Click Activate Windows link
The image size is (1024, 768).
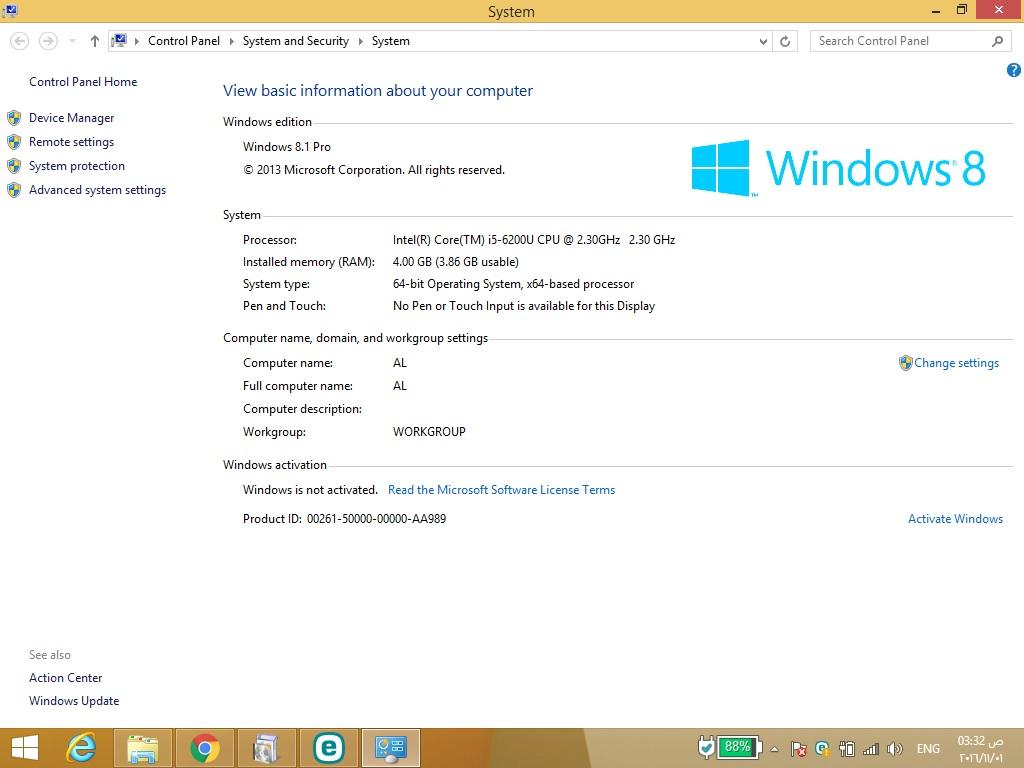pos(955,519)
